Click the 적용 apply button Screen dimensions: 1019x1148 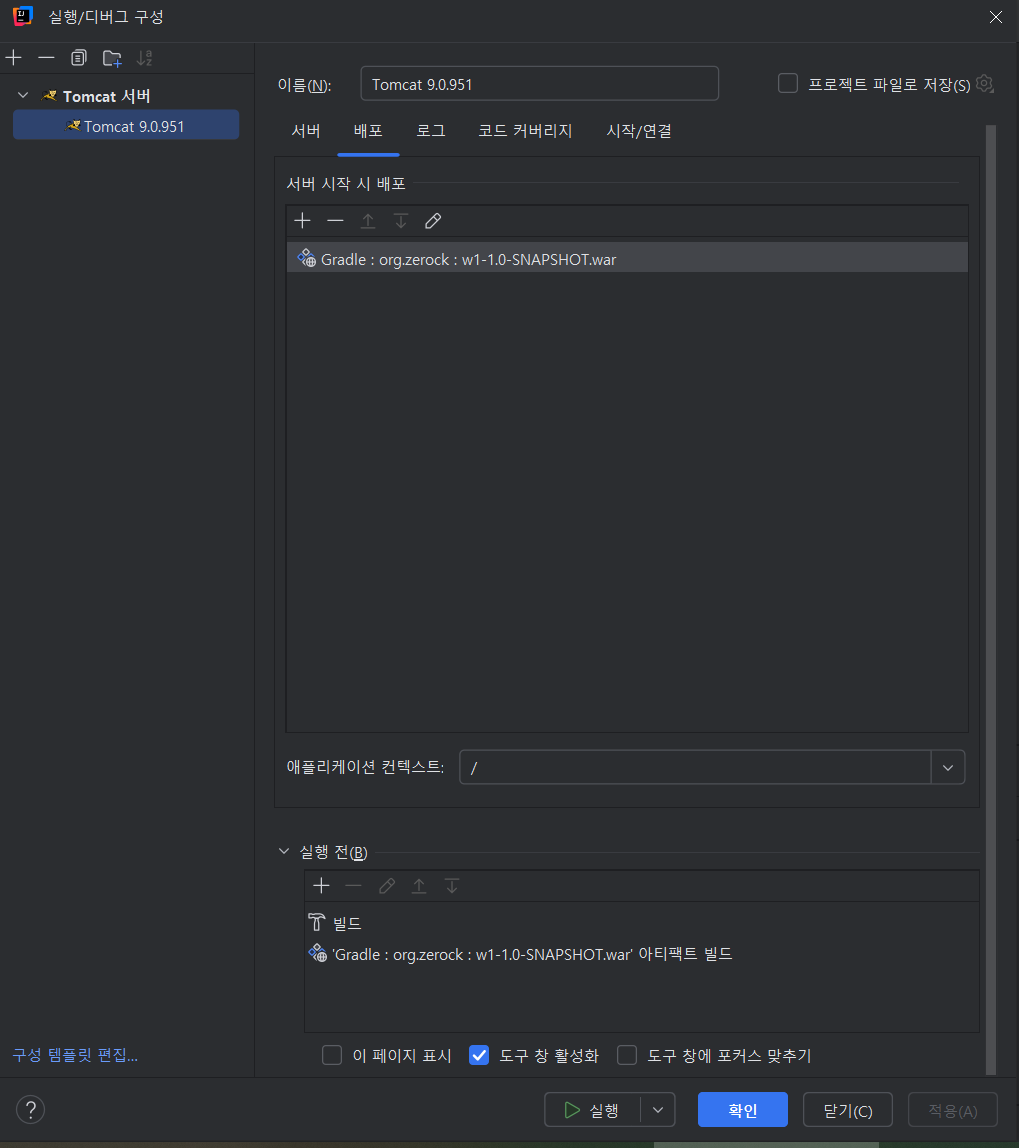click(953, 1110)
